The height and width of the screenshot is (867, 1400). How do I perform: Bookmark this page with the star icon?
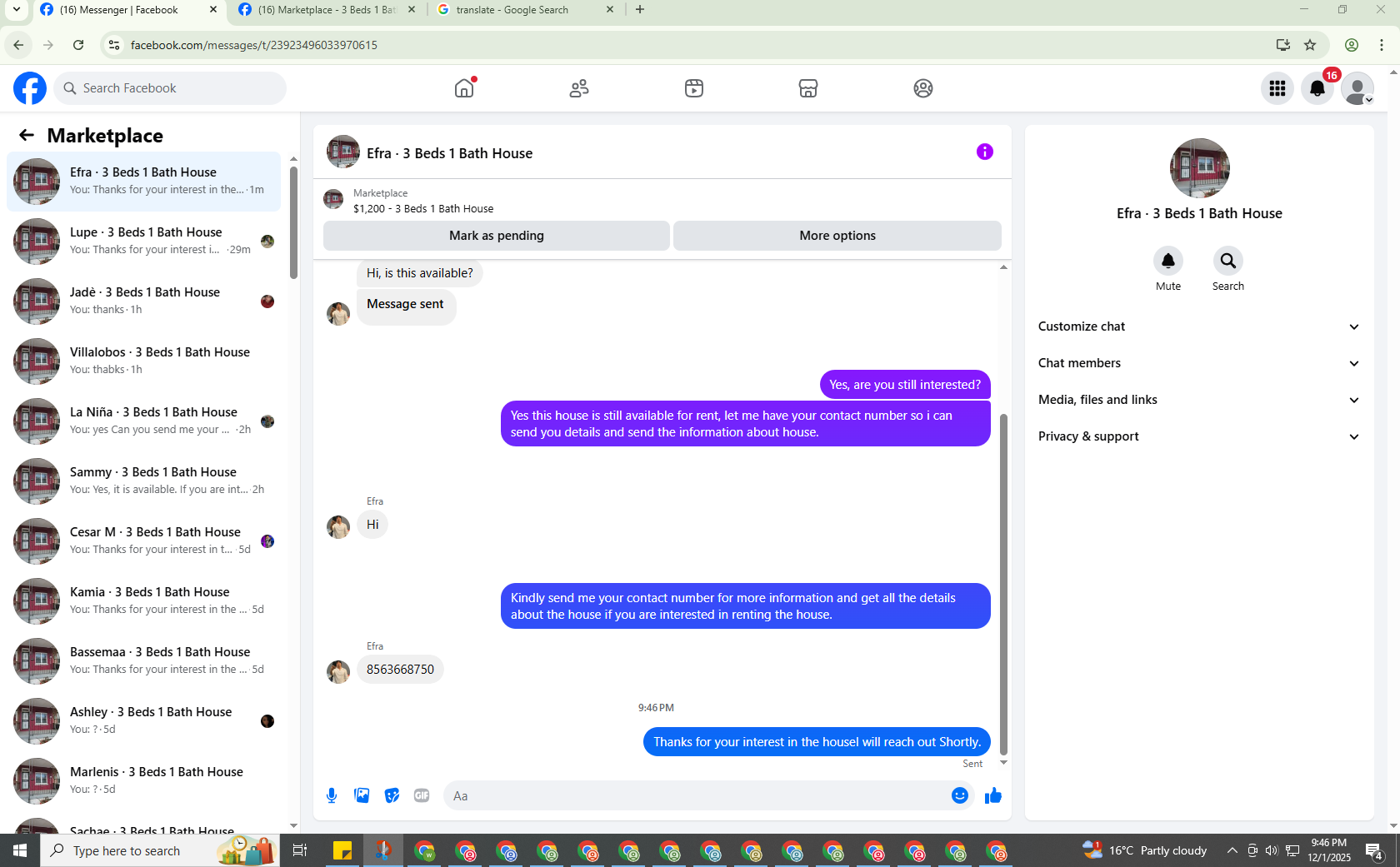click(1310, 45)
